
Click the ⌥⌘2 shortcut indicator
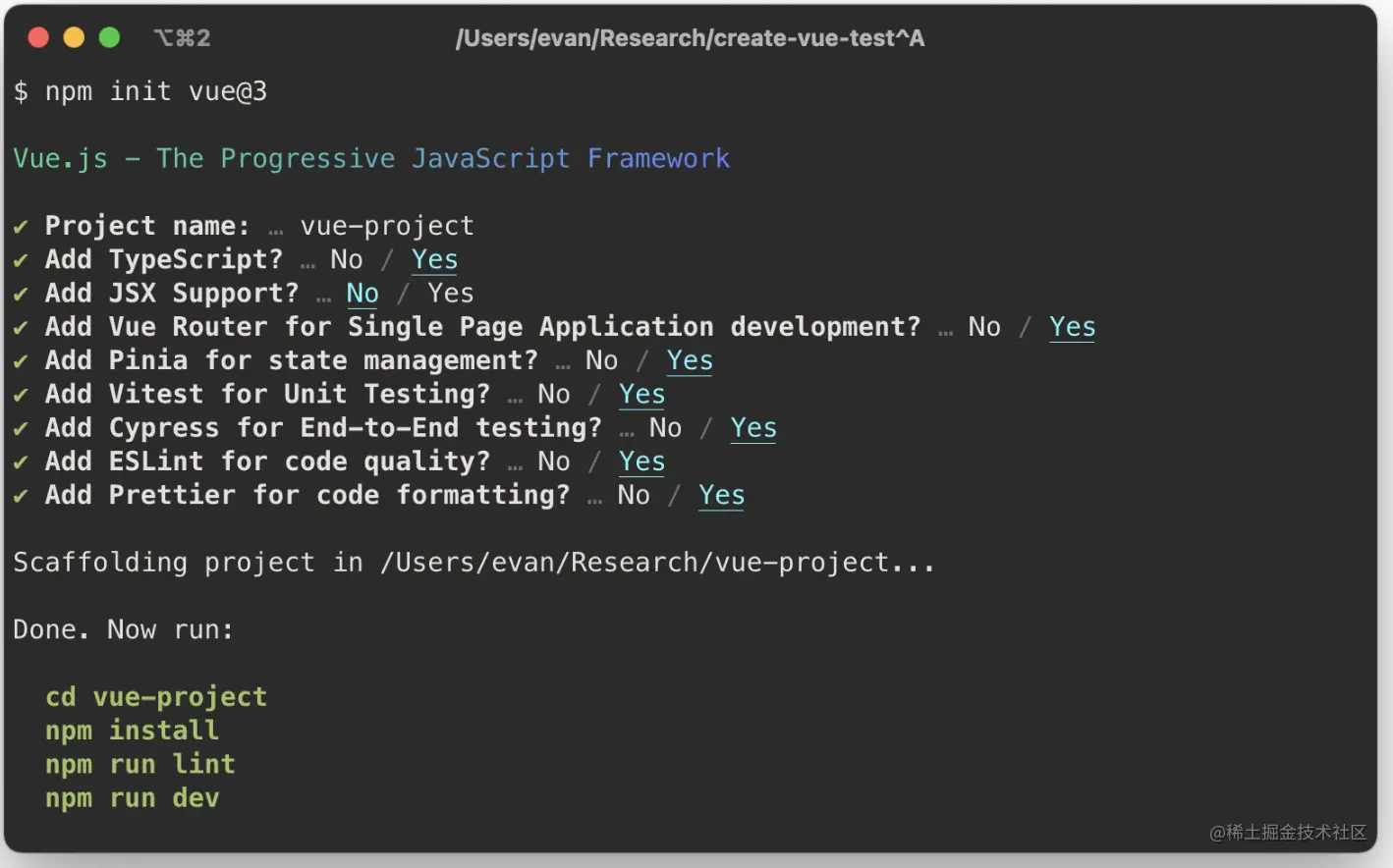coord(182,38)
